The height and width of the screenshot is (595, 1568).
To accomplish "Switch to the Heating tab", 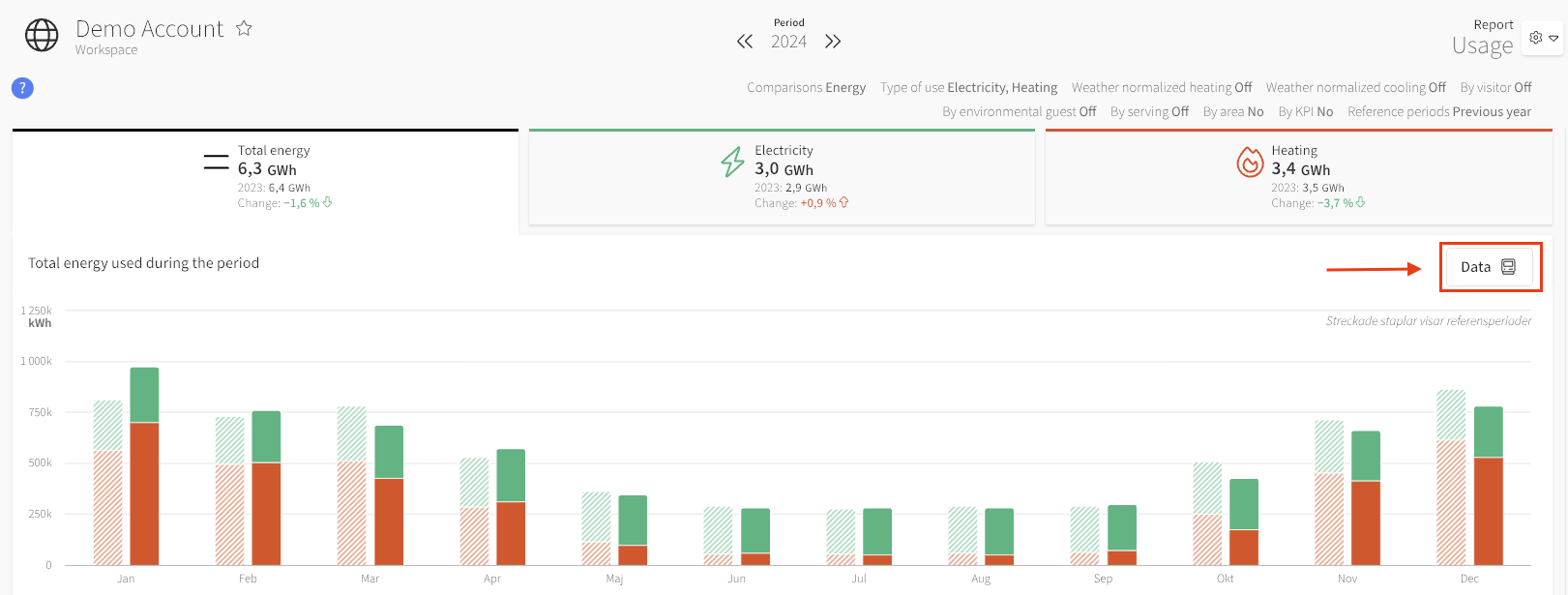I will 1298,176.
